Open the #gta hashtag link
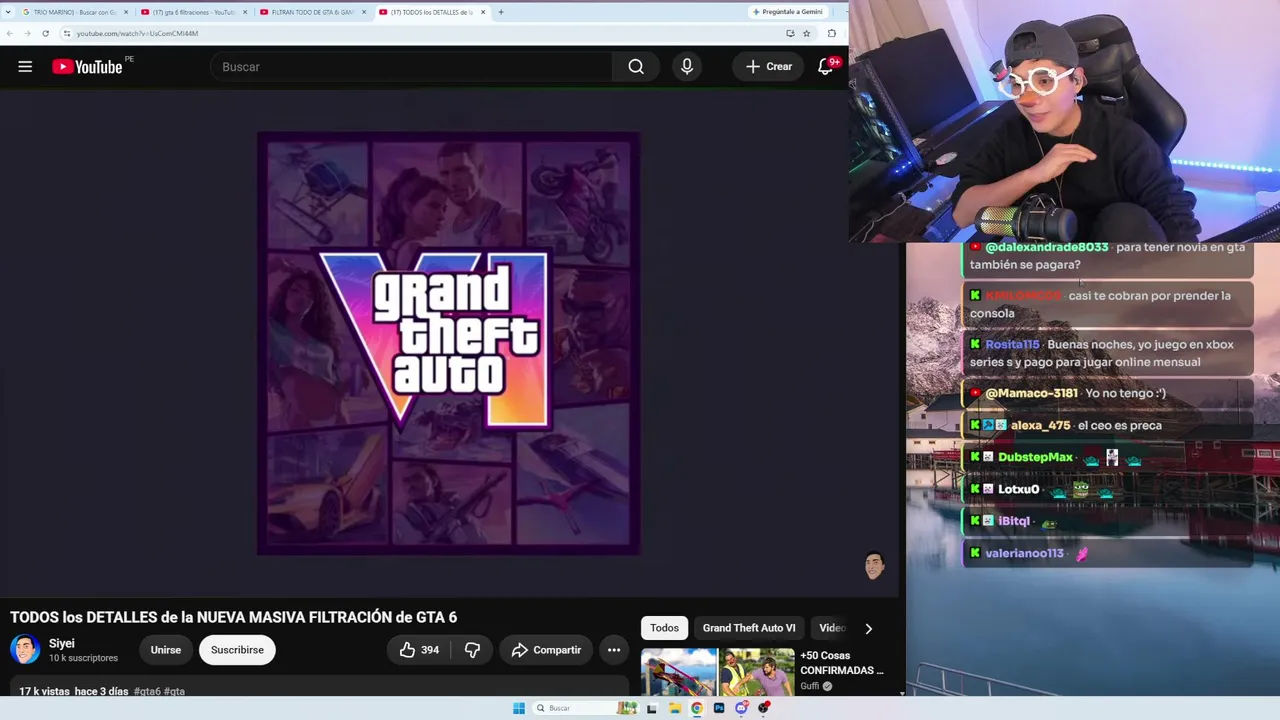 click(x=174, y=691)
